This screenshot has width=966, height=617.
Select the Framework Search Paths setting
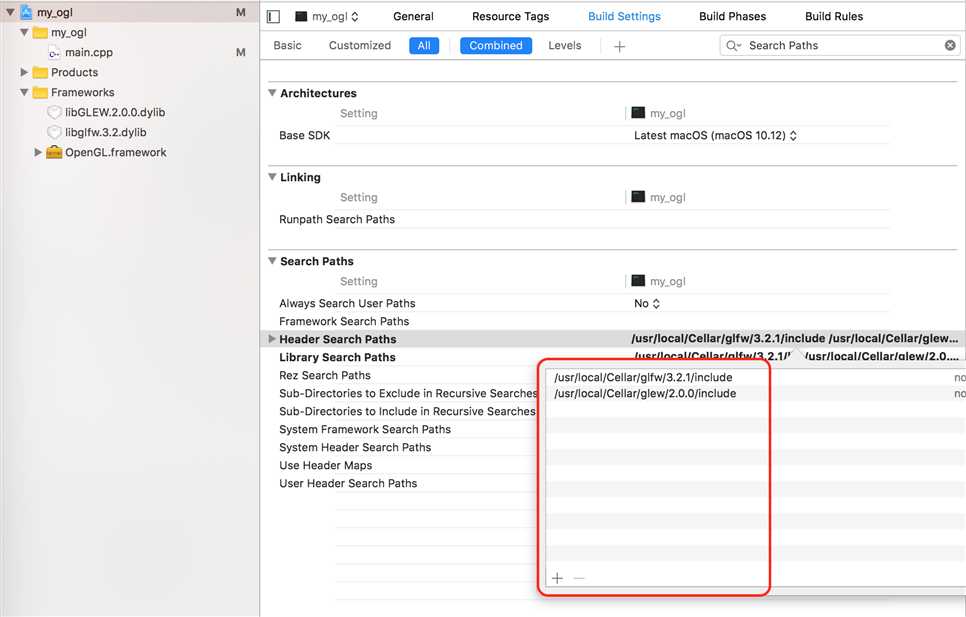[x=344, y=321]
